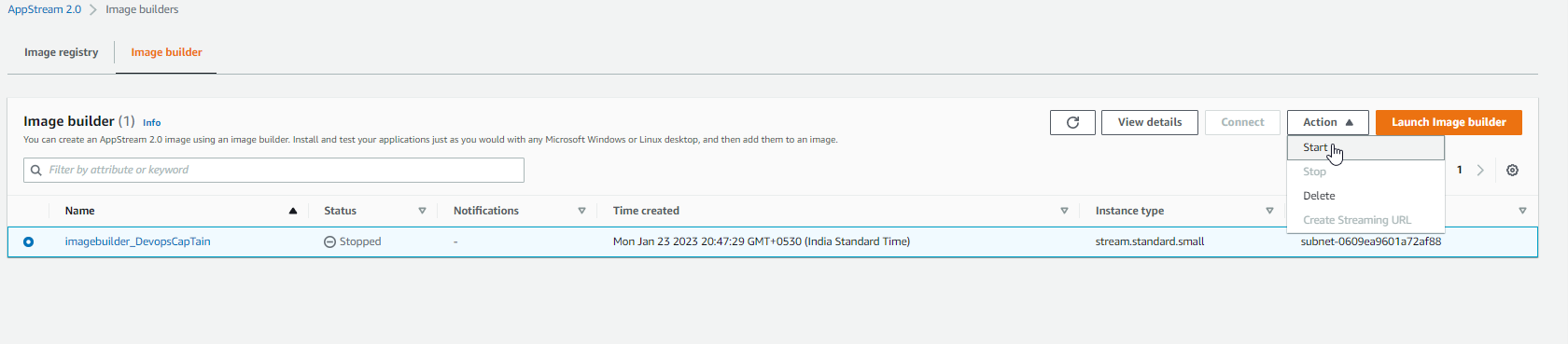Select the imagebuilder_DevopsCapTain radio button

(28, 241)
